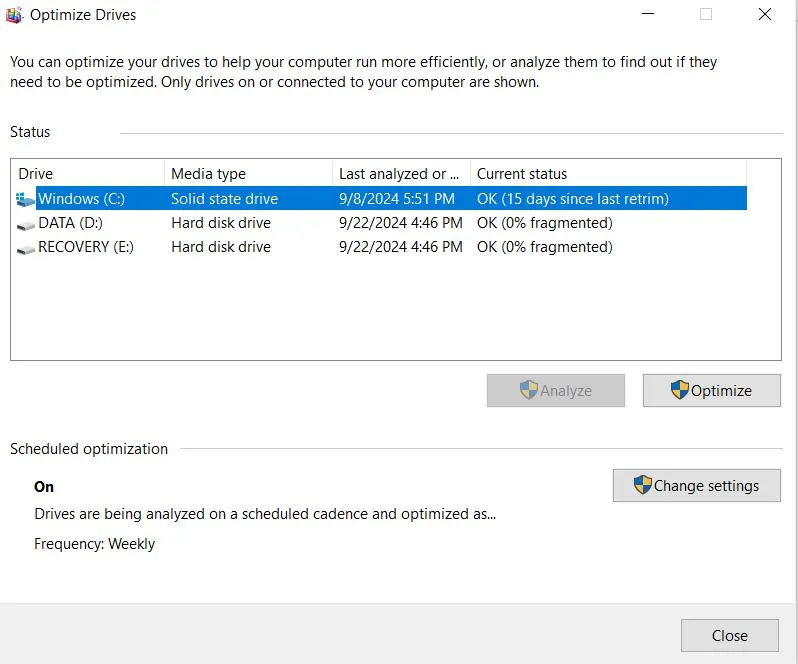Minimize the Optimize Drives window
This screenshot has width=798, height=664.
pos(648,14)
